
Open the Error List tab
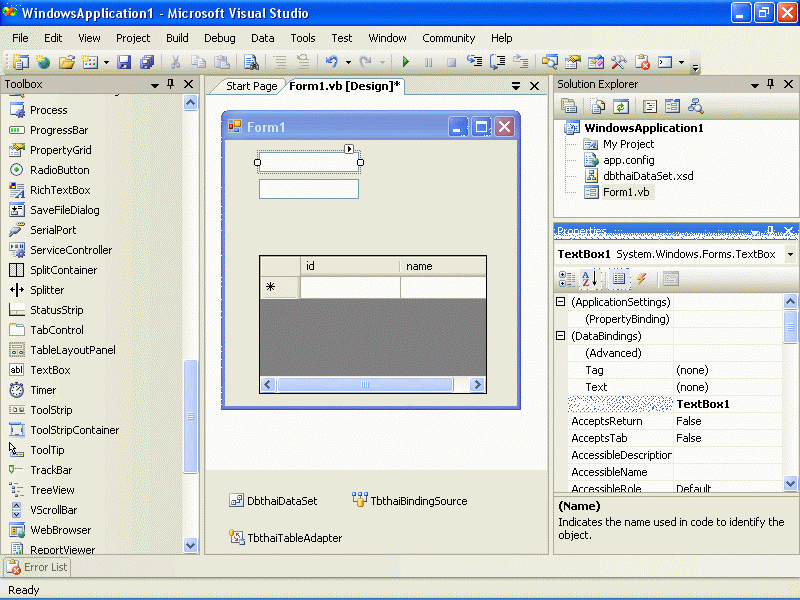(x=37, y=567)
